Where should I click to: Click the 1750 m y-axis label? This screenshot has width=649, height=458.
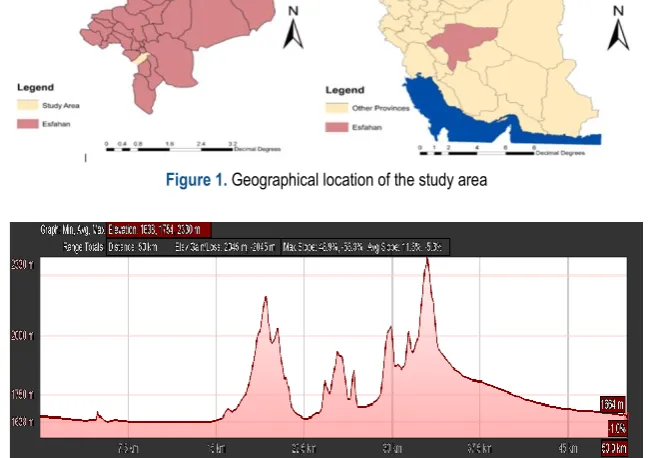click(x=22, y=394)
